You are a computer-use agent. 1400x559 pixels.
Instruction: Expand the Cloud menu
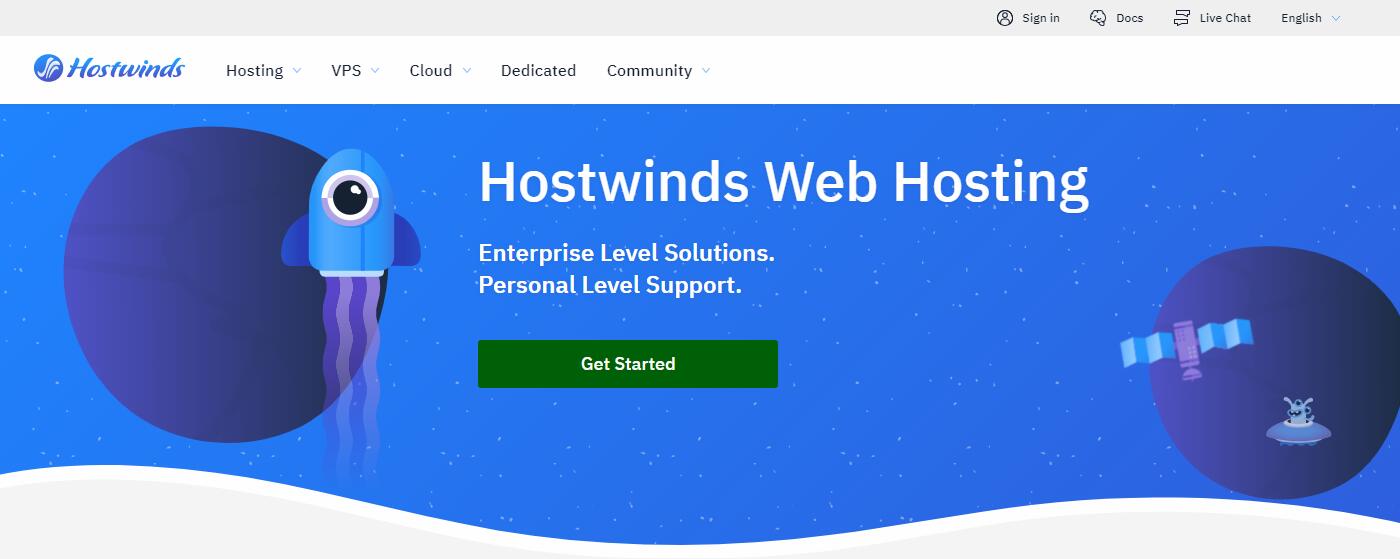(x=440, y=70)
